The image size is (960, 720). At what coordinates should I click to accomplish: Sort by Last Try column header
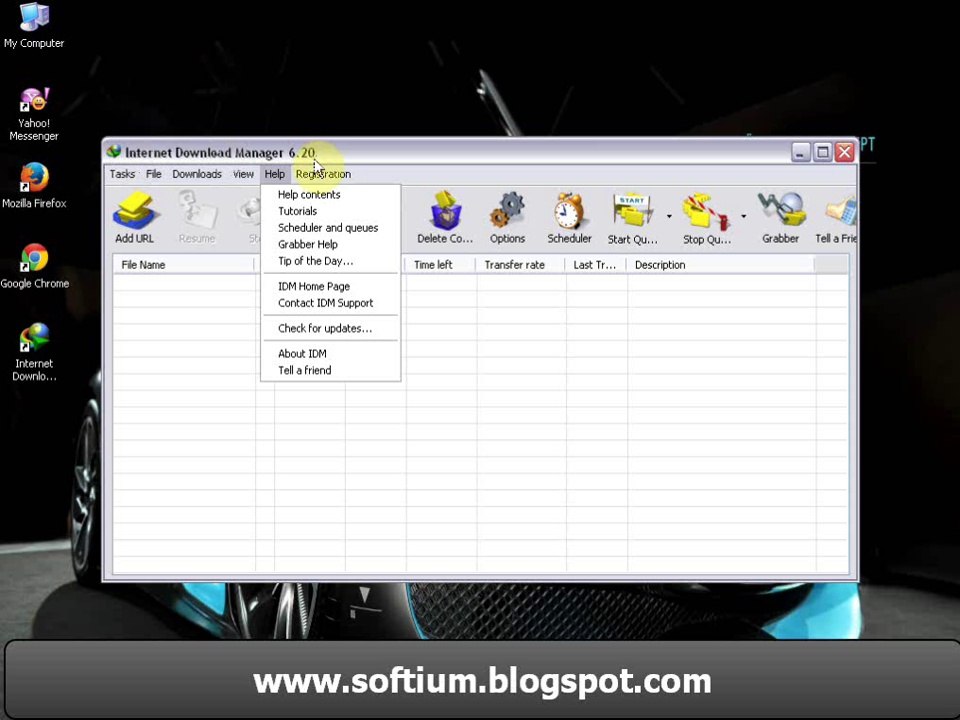click(596, 264)
